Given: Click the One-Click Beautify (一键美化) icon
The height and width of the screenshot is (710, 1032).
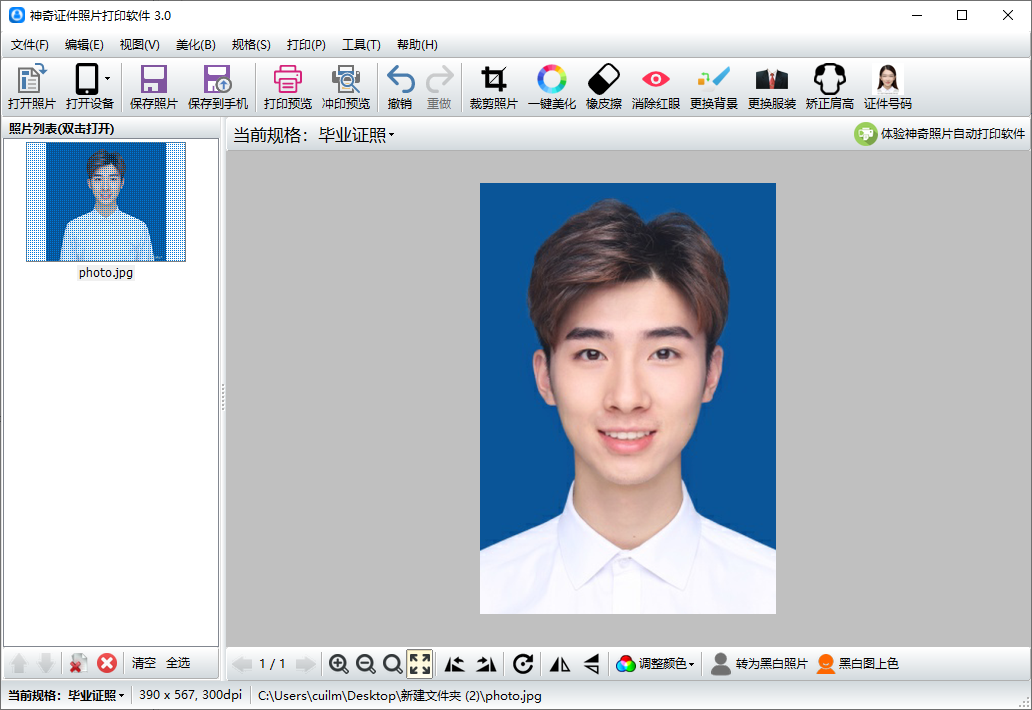Looking at the screenshot, I should coord(551,81).
